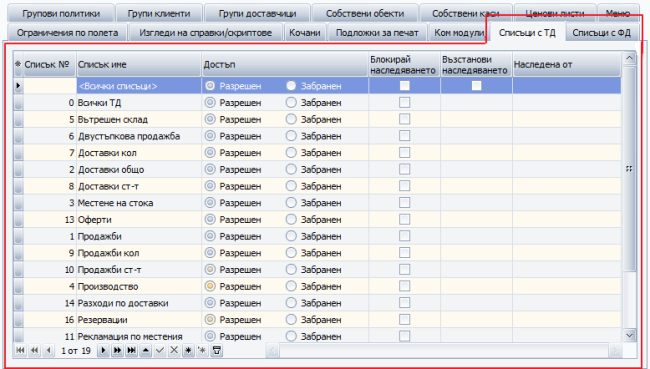
Task: Go to previous record in navigator
Action: tap(49, 350)
